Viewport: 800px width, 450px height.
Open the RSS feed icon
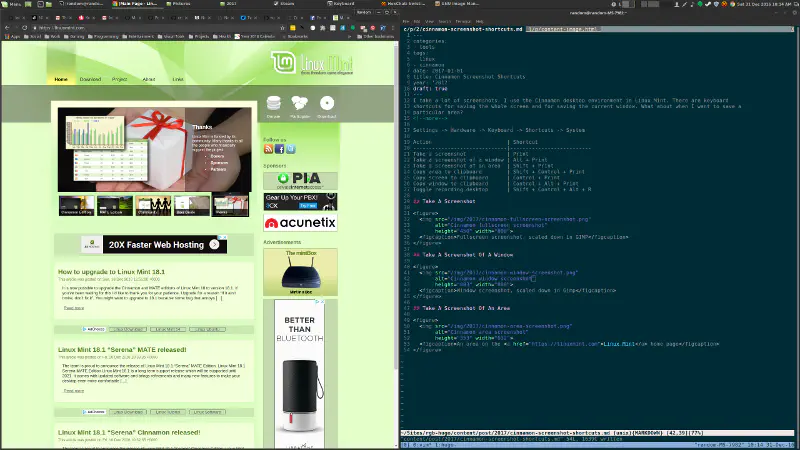coord(268,149)
